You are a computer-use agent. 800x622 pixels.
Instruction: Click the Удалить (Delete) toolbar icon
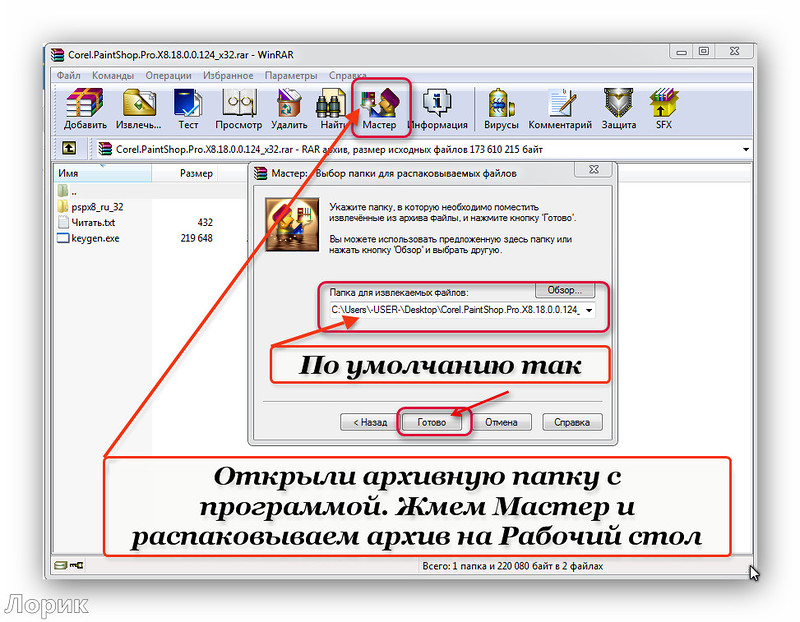(289, 108)
